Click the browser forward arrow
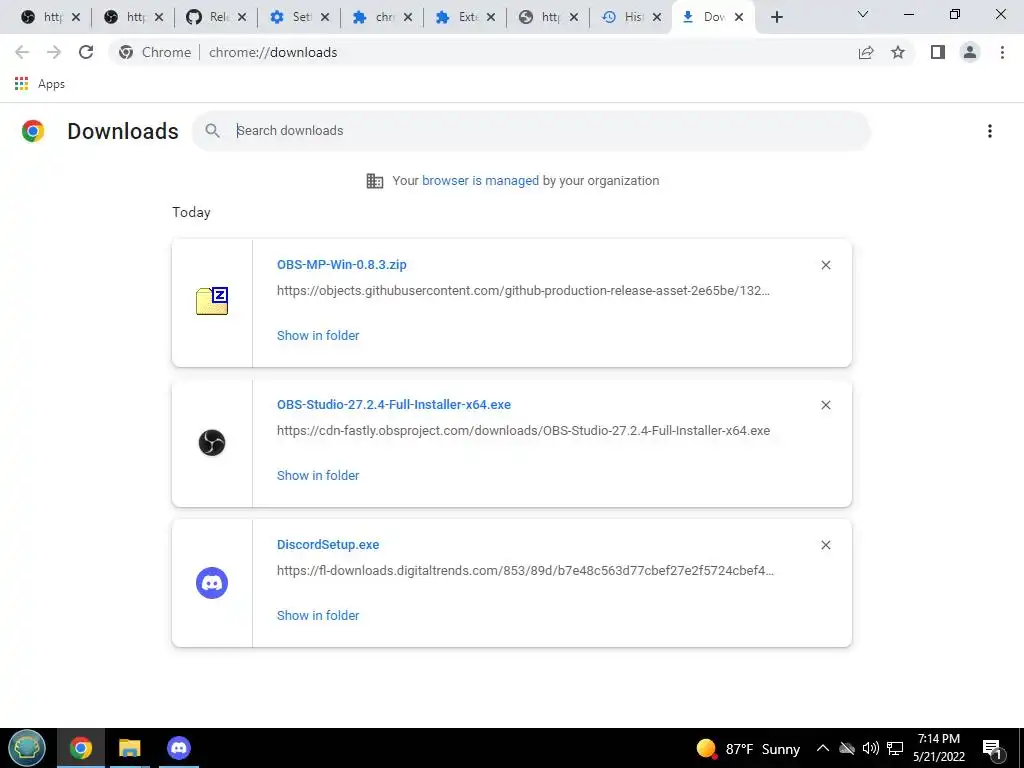 click(54, 52)
